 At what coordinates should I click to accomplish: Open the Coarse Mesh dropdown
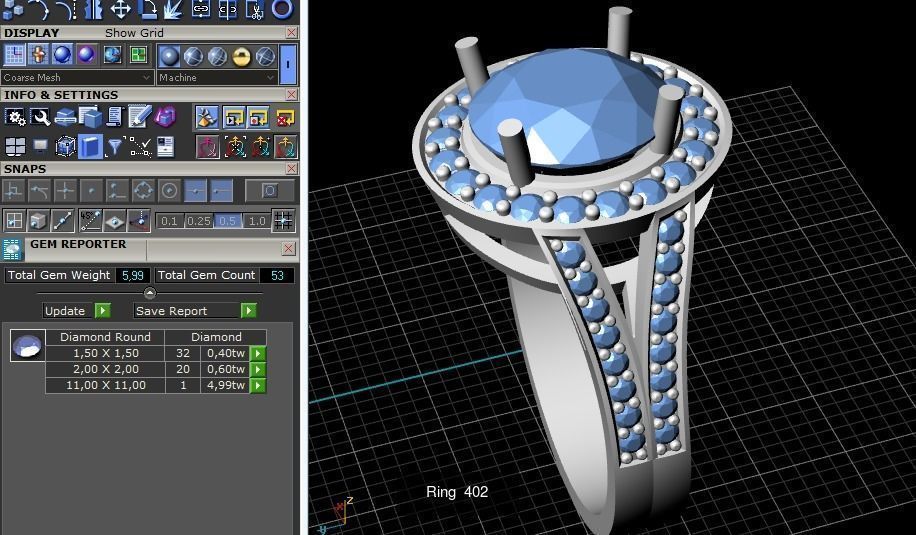coord(77,77)
